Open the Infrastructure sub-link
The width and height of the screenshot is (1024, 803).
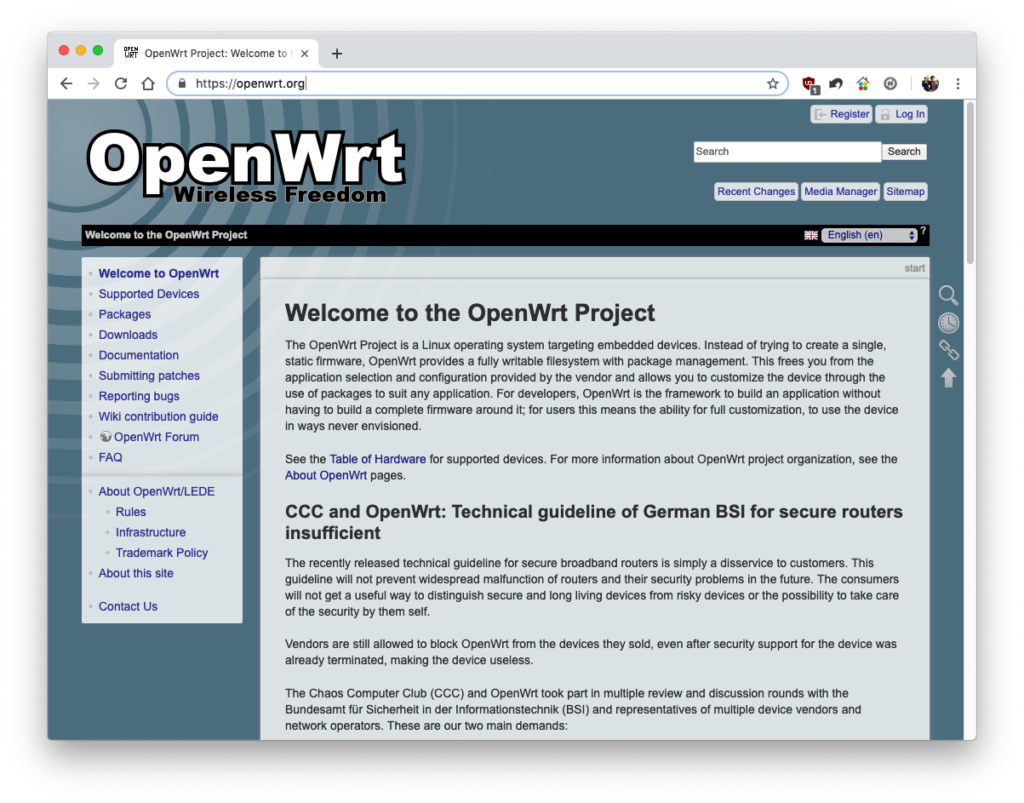point(151,532)
